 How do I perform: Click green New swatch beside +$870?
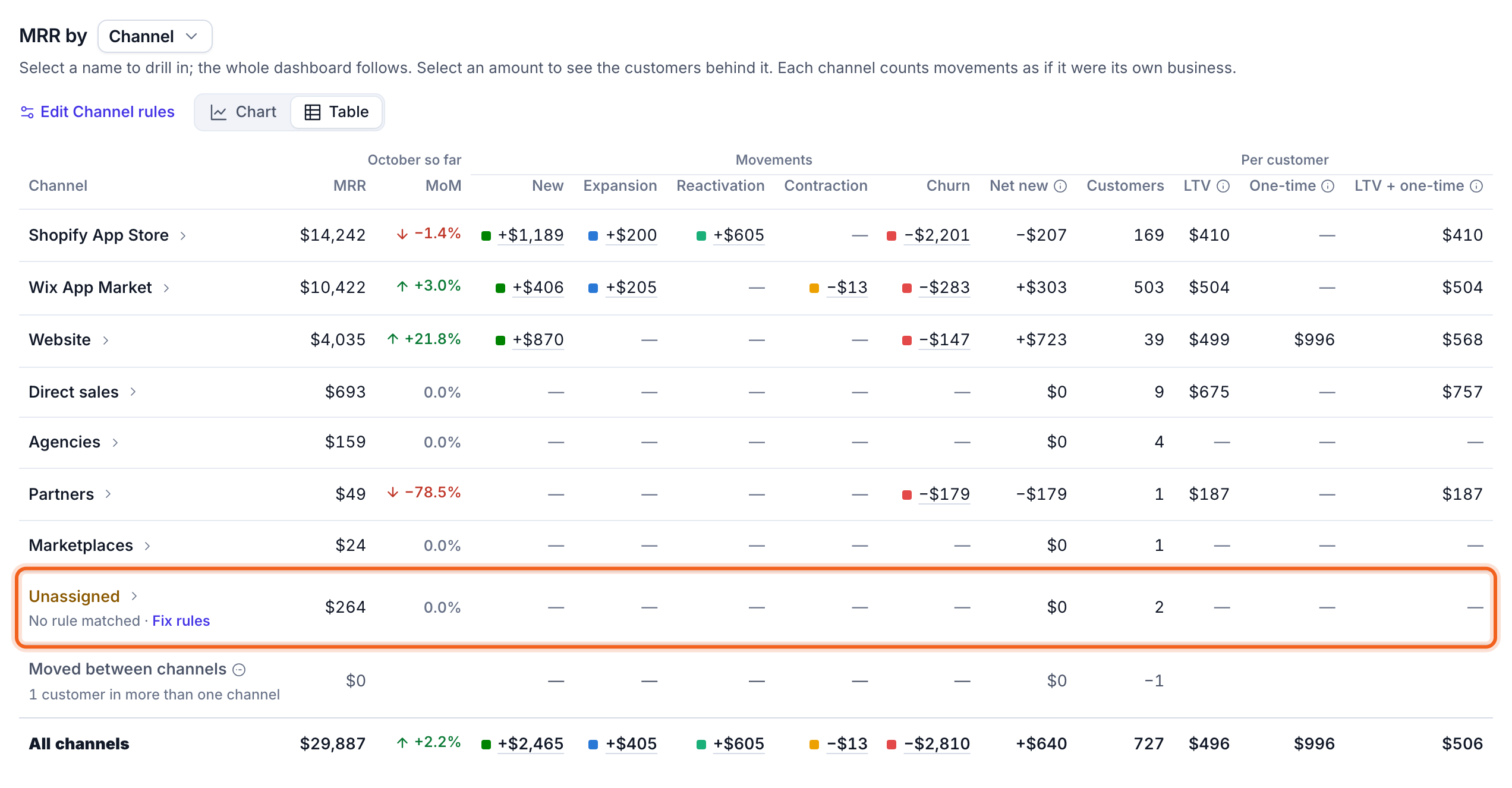(x=500, y=341)
